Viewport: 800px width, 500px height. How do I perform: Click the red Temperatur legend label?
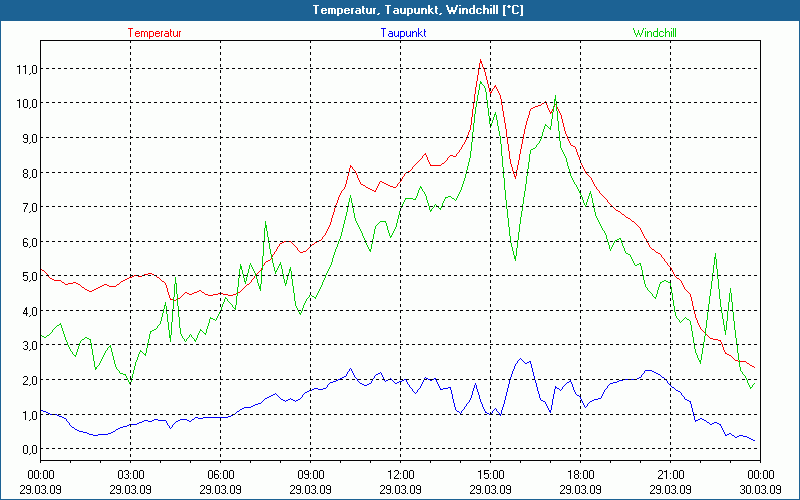(x=155, y=33)
